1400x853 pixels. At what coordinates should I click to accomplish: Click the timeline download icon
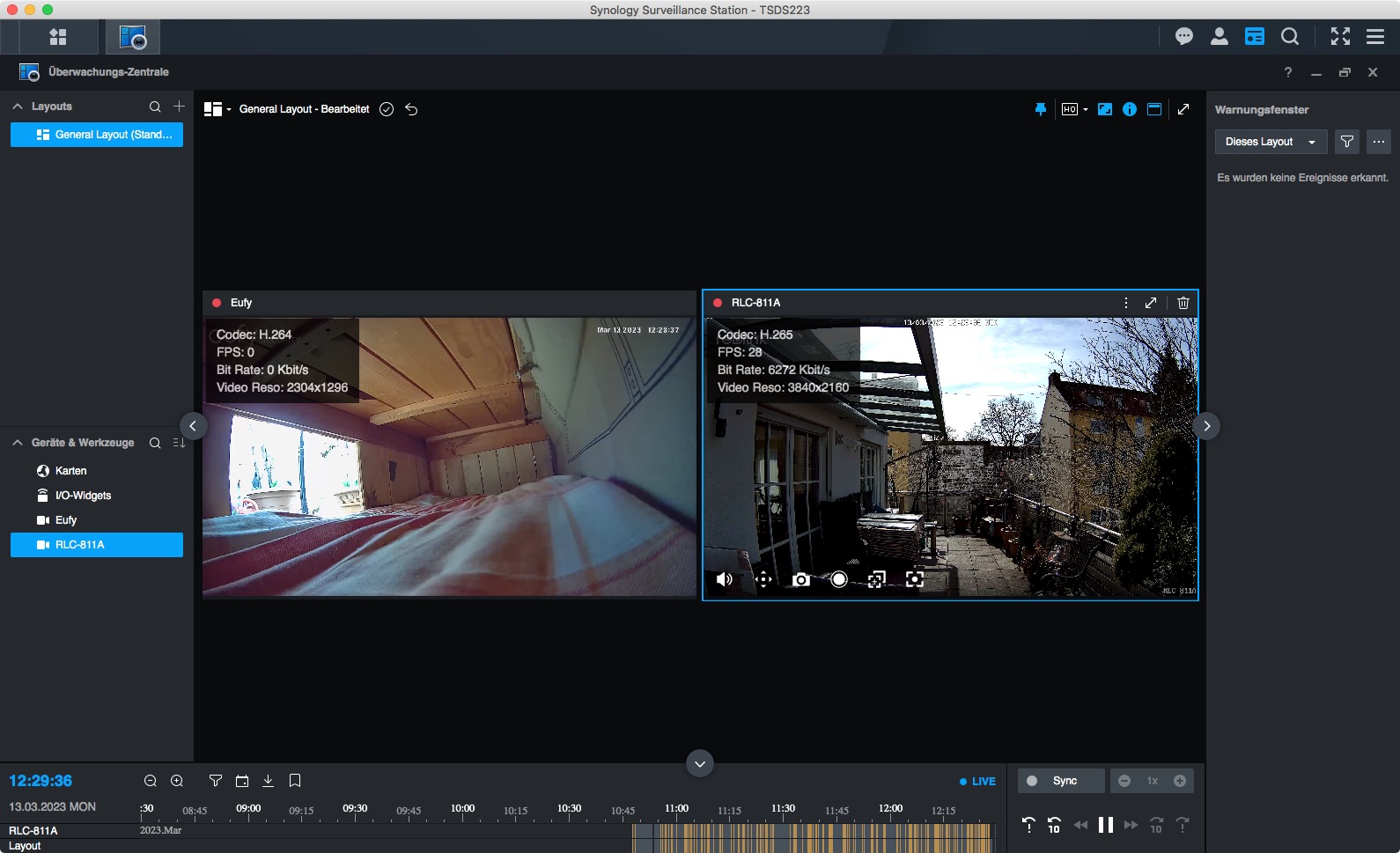coord(269,781)
